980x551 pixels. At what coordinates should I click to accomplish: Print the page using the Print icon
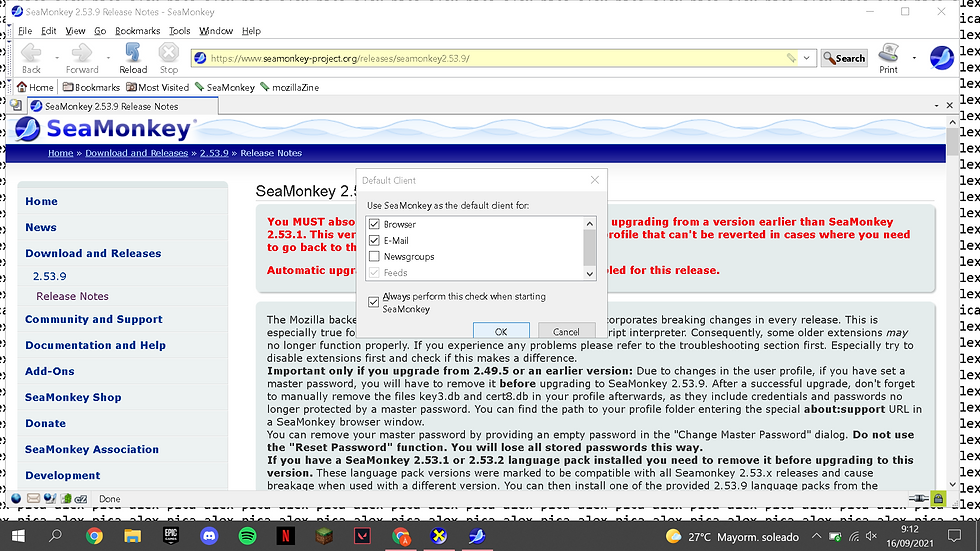pos(888,59)
